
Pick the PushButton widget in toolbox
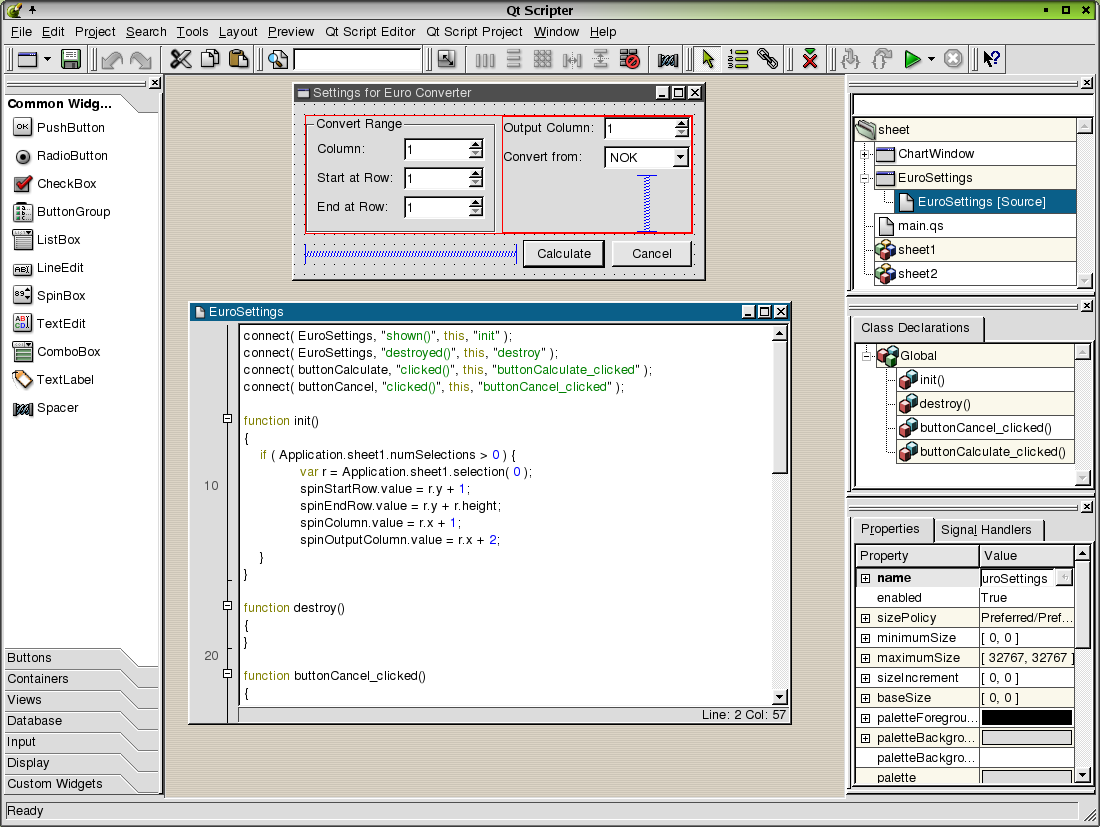[59, 128]
